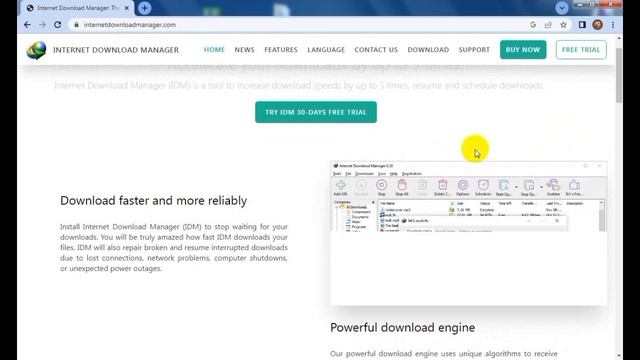
Task: Click the page vertical scrollbar thumb
Action: click(x=619, y=76)
